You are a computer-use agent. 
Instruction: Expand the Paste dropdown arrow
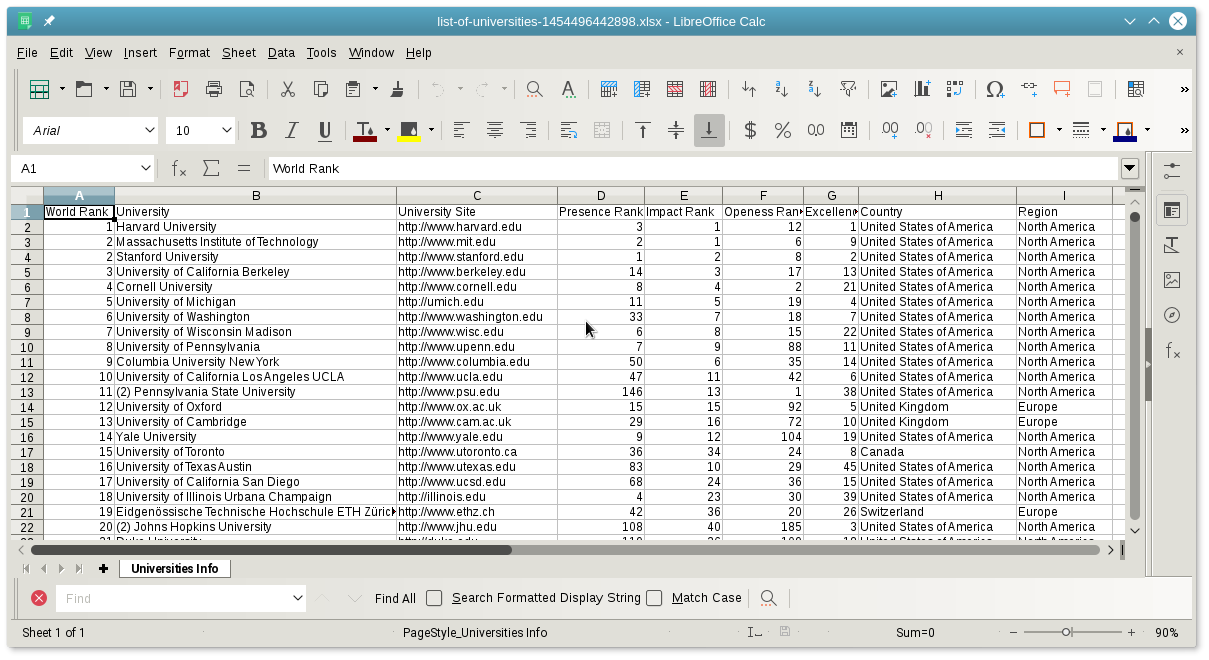(x=375, y=89)
